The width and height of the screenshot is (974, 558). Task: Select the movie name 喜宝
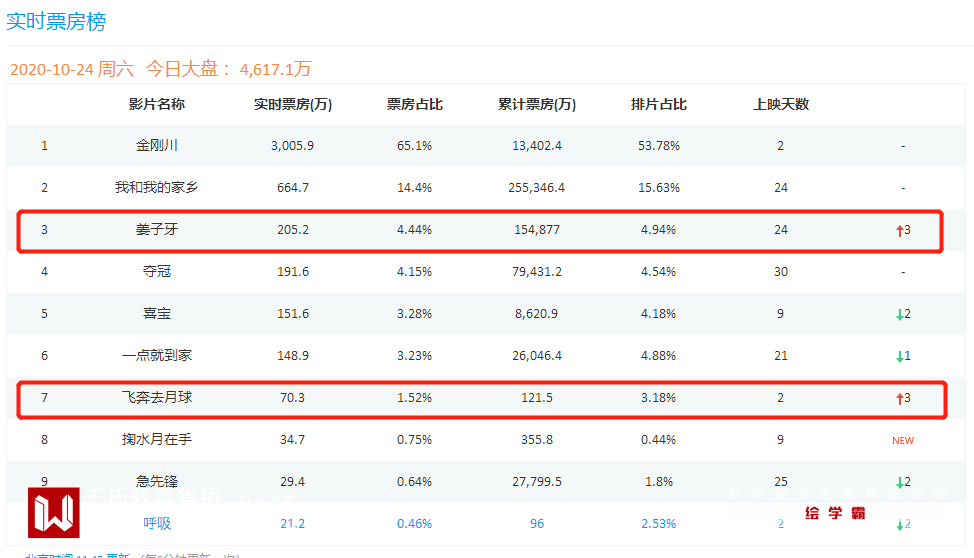(157, 313)
